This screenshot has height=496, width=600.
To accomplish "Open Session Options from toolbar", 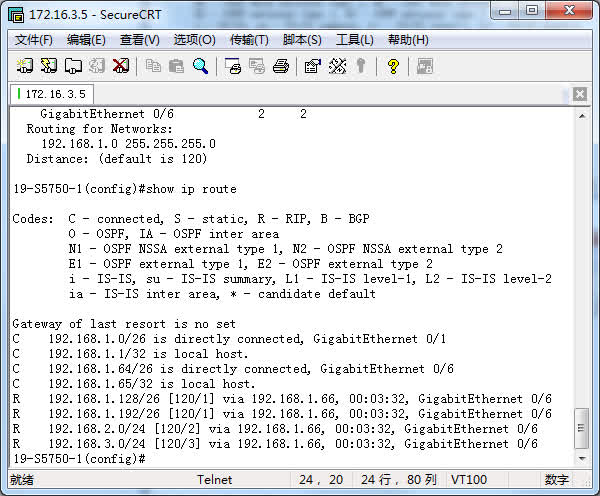I will point(312,66).
